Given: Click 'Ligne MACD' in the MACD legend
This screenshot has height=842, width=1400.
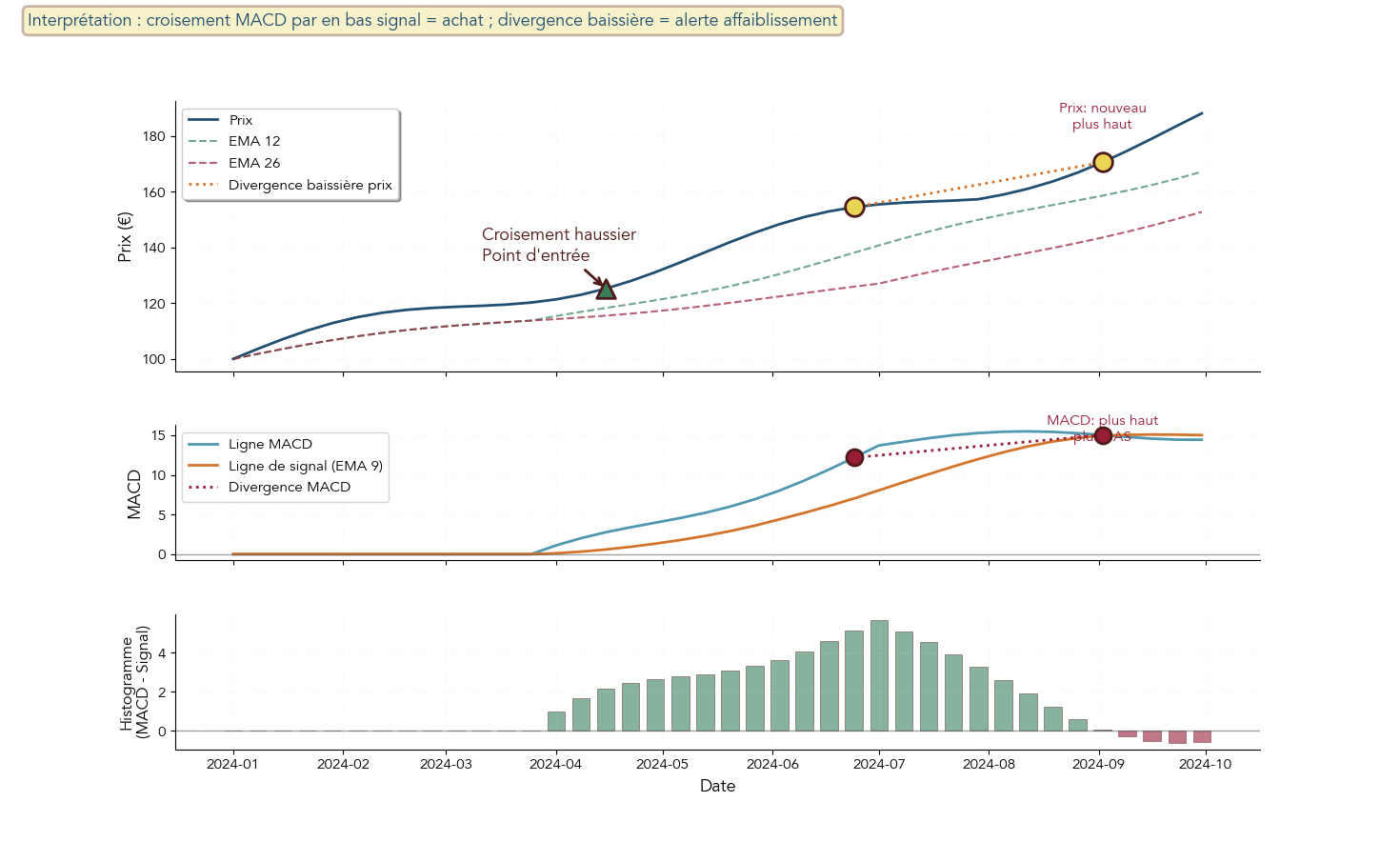Looking at the screenshot, I should pyautogui.click(x=270, y=444).
